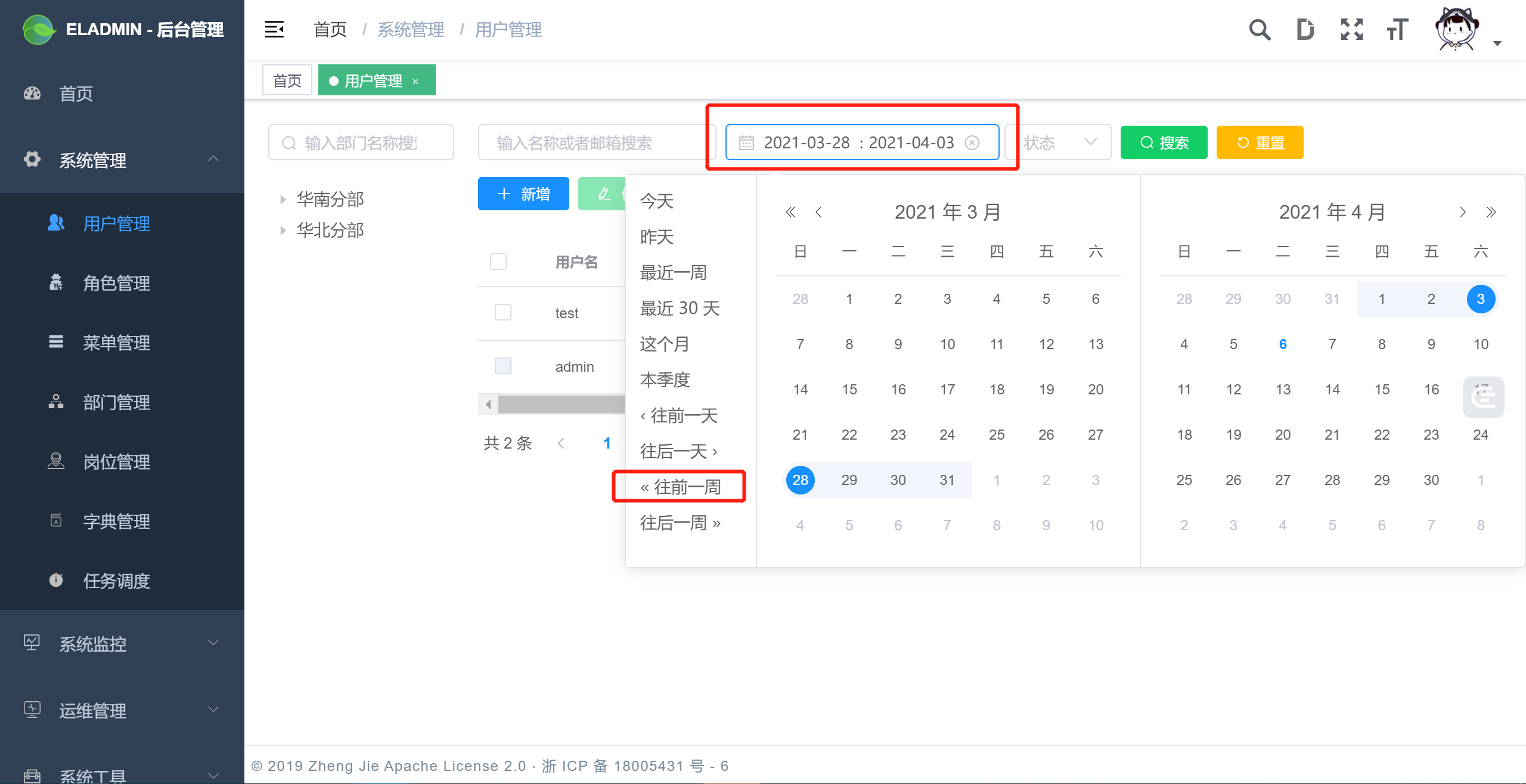The height and width of the screenshot is (784, 1526).
Task: Toggle fullscreen mode icon
Action: point(1351,29)
